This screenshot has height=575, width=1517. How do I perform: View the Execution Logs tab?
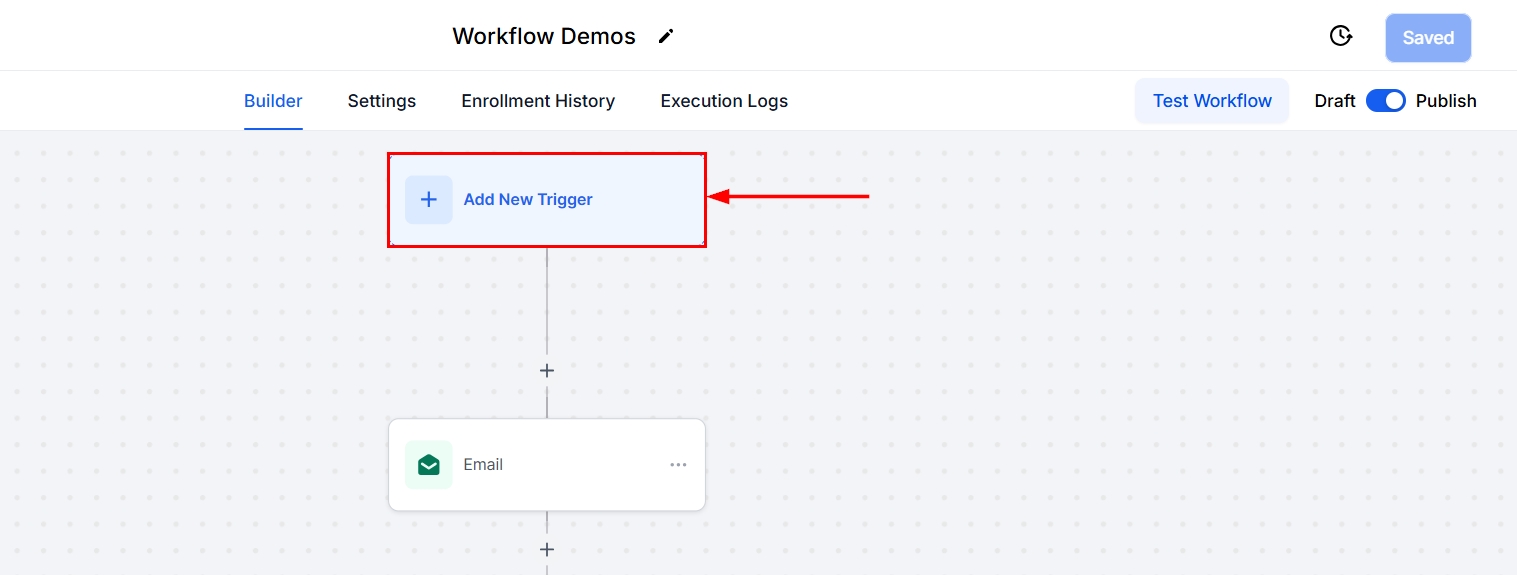[724, 101]
